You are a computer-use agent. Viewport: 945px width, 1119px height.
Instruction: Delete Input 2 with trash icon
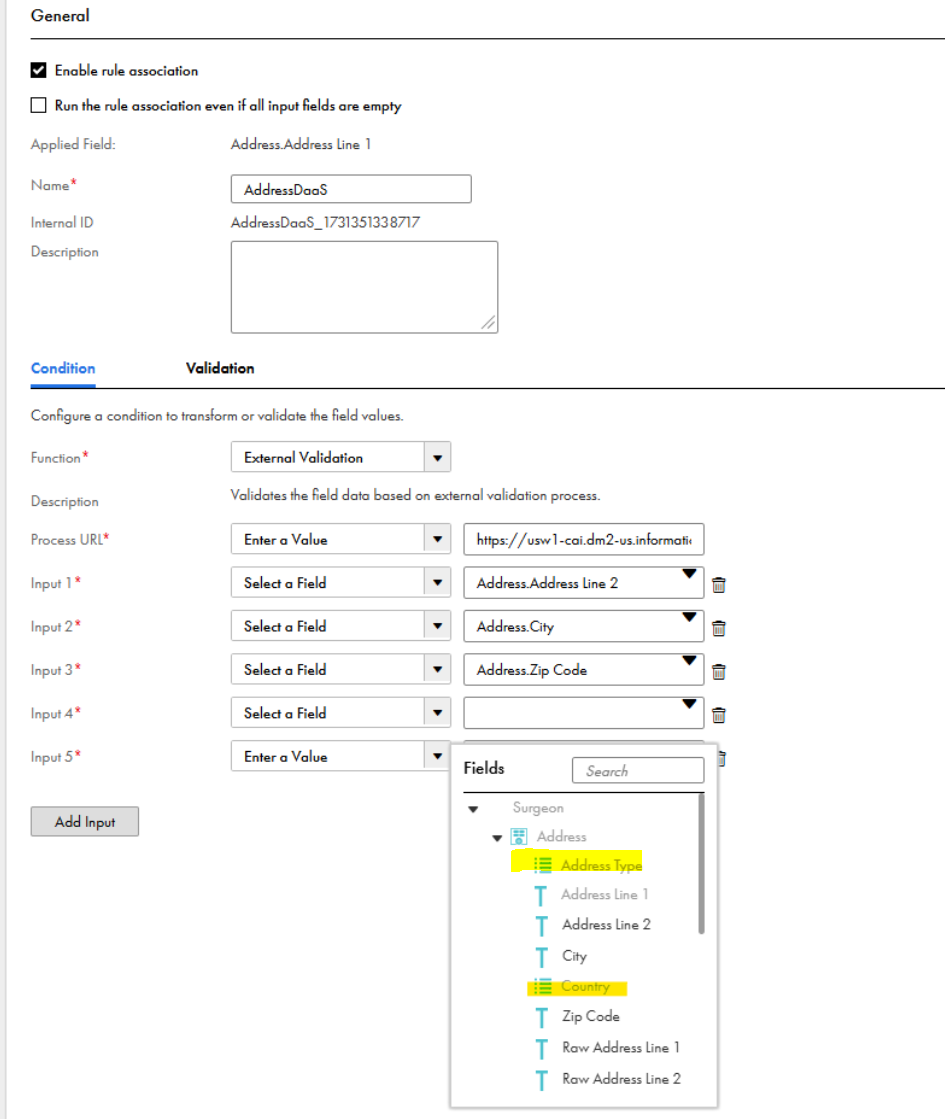coord(719,628)
